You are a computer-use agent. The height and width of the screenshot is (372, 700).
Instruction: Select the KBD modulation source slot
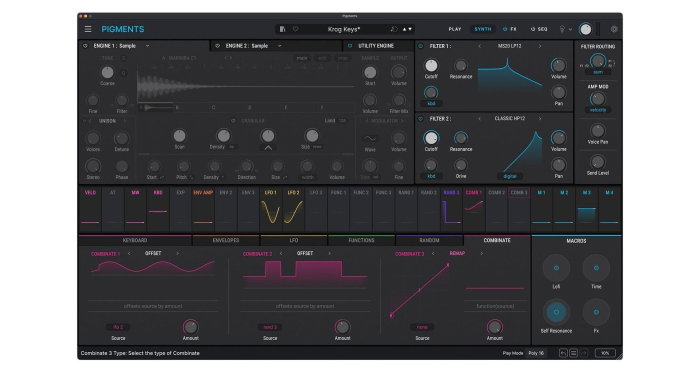158,208
